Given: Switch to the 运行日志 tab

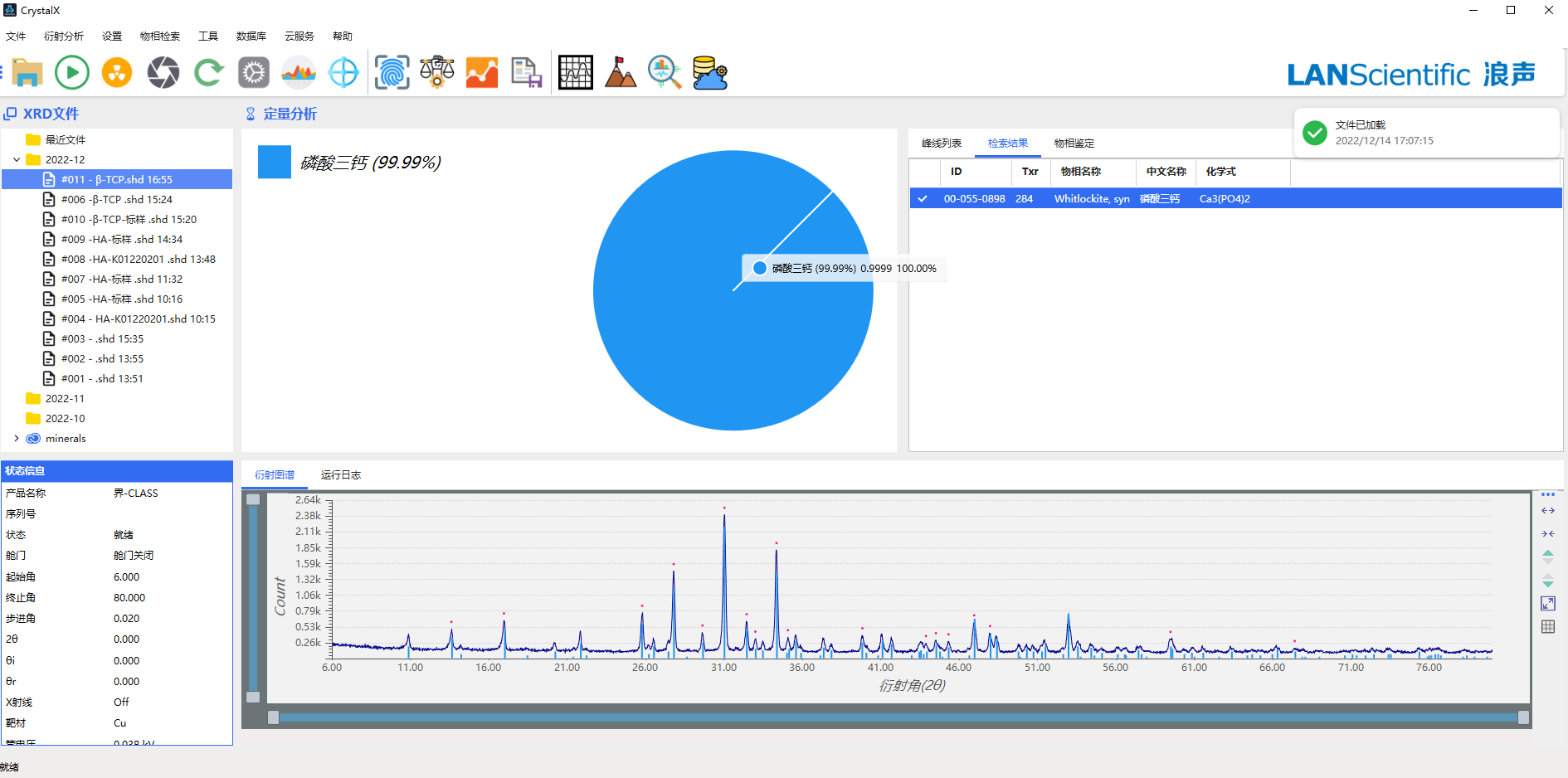Looking at the screenshot, I should pos(340,475).
